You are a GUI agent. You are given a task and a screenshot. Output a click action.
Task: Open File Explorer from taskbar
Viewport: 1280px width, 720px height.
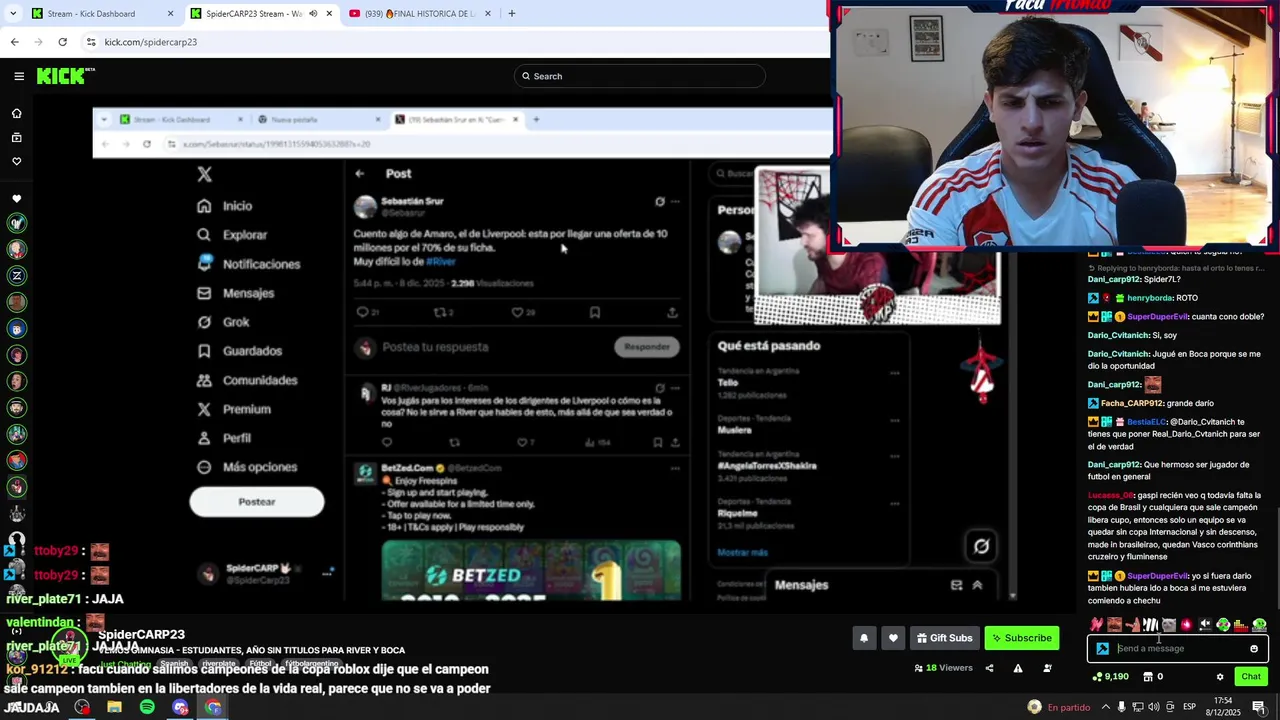click(114, 707)
